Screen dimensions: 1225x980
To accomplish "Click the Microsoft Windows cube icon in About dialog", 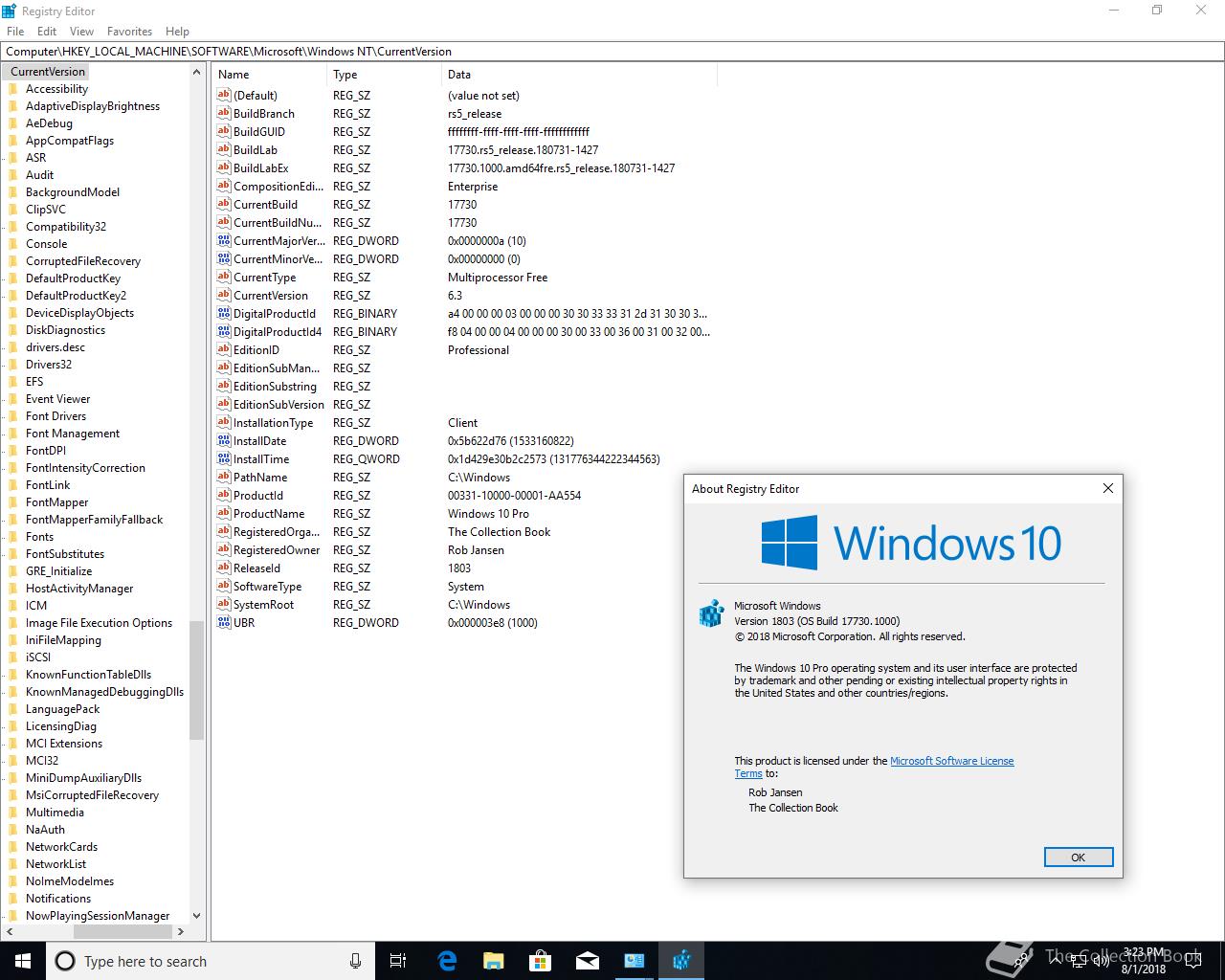I will point(711,613).
